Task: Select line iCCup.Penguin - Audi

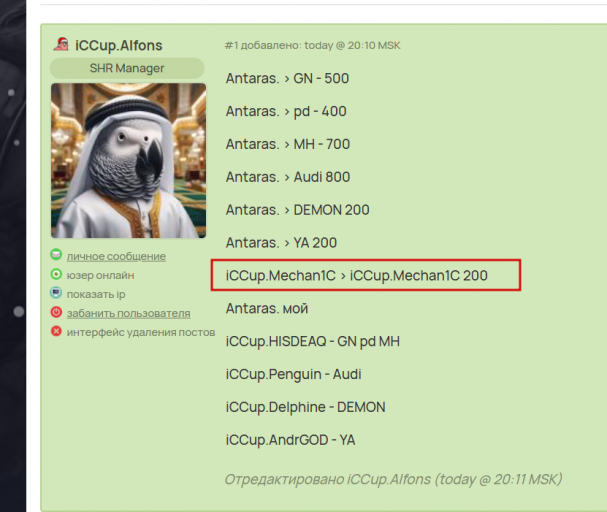Action: pyautogui.click(x=293, y=375)
